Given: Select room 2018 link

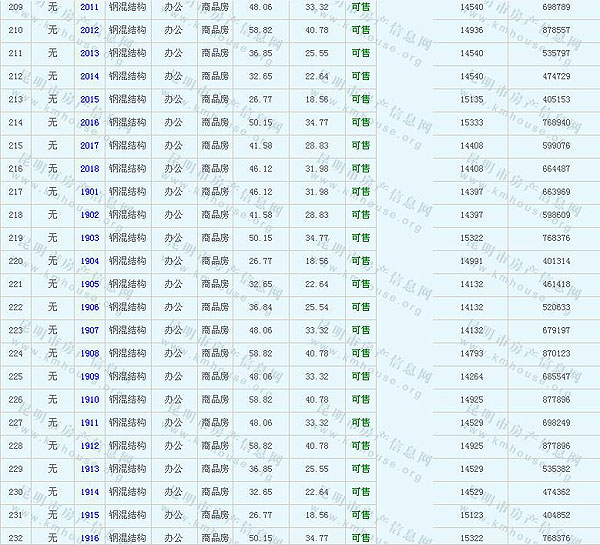Looking at the screenshot, I should (x=89, y=169).
